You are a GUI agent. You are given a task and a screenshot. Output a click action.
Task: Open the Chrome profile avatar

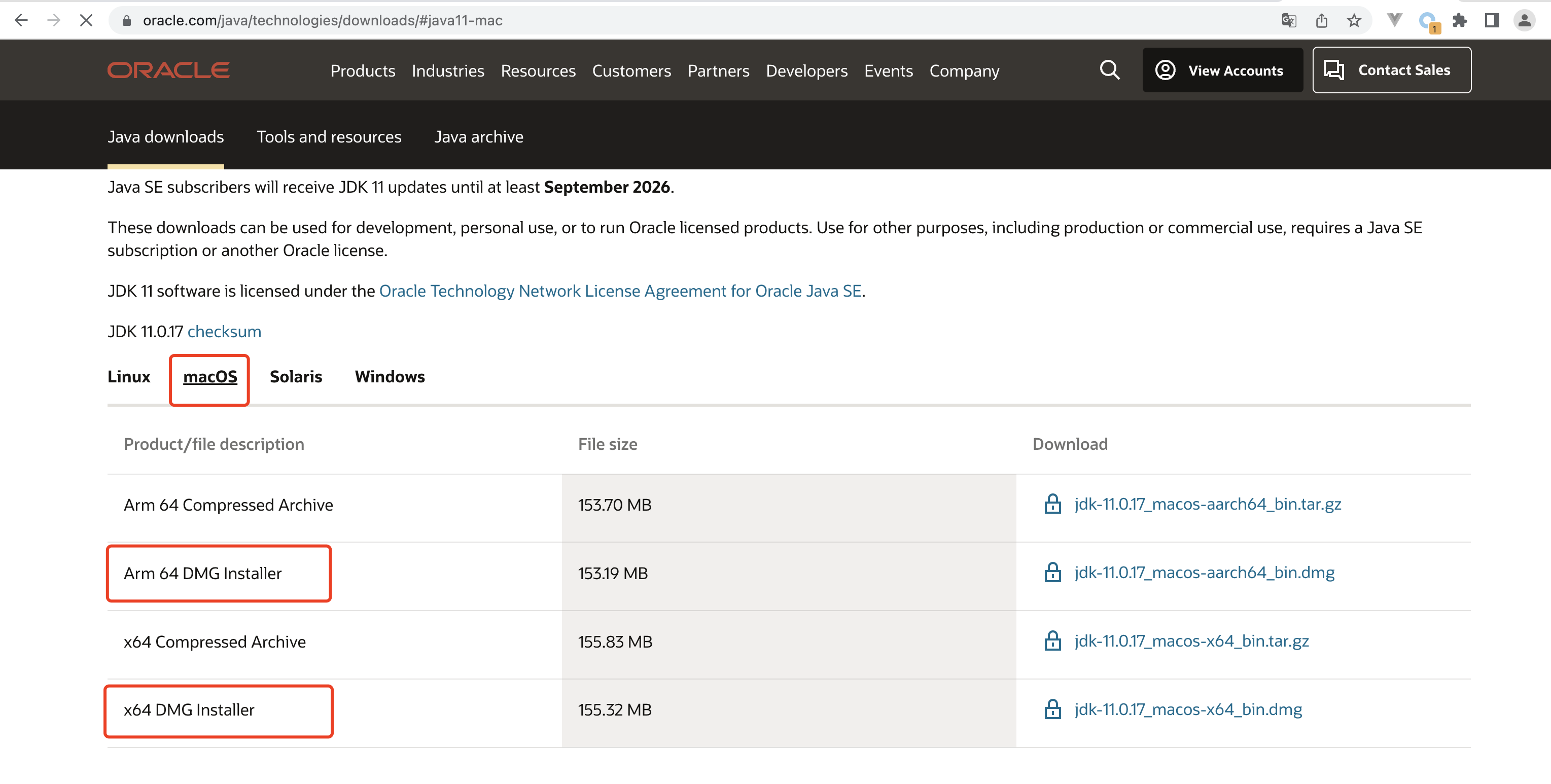[1524, 20]
